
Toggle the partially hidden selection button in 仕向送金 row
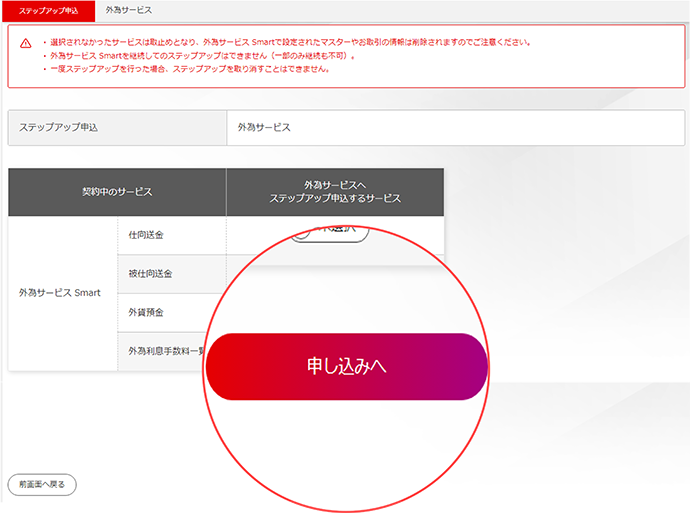329,233
